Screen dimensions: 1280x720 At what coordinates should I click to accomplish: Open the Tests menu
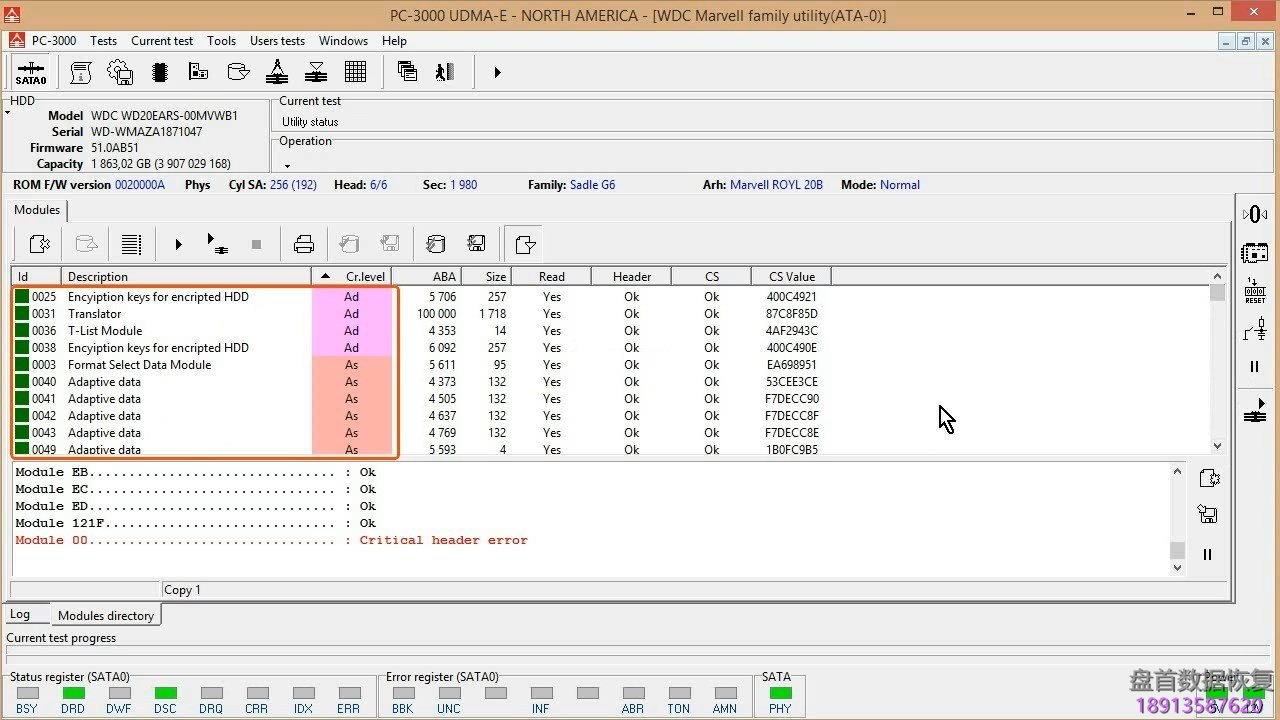click(x=103, y=41)
